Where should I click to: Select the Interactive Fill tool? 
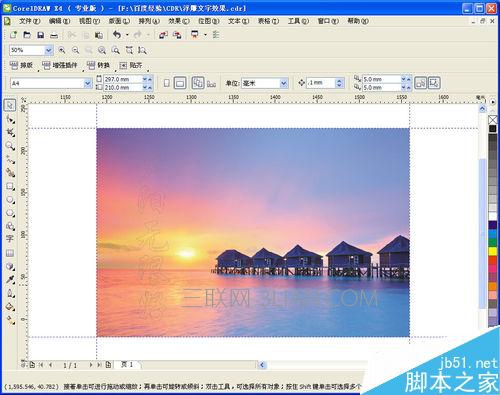click(x=10, y=320)
